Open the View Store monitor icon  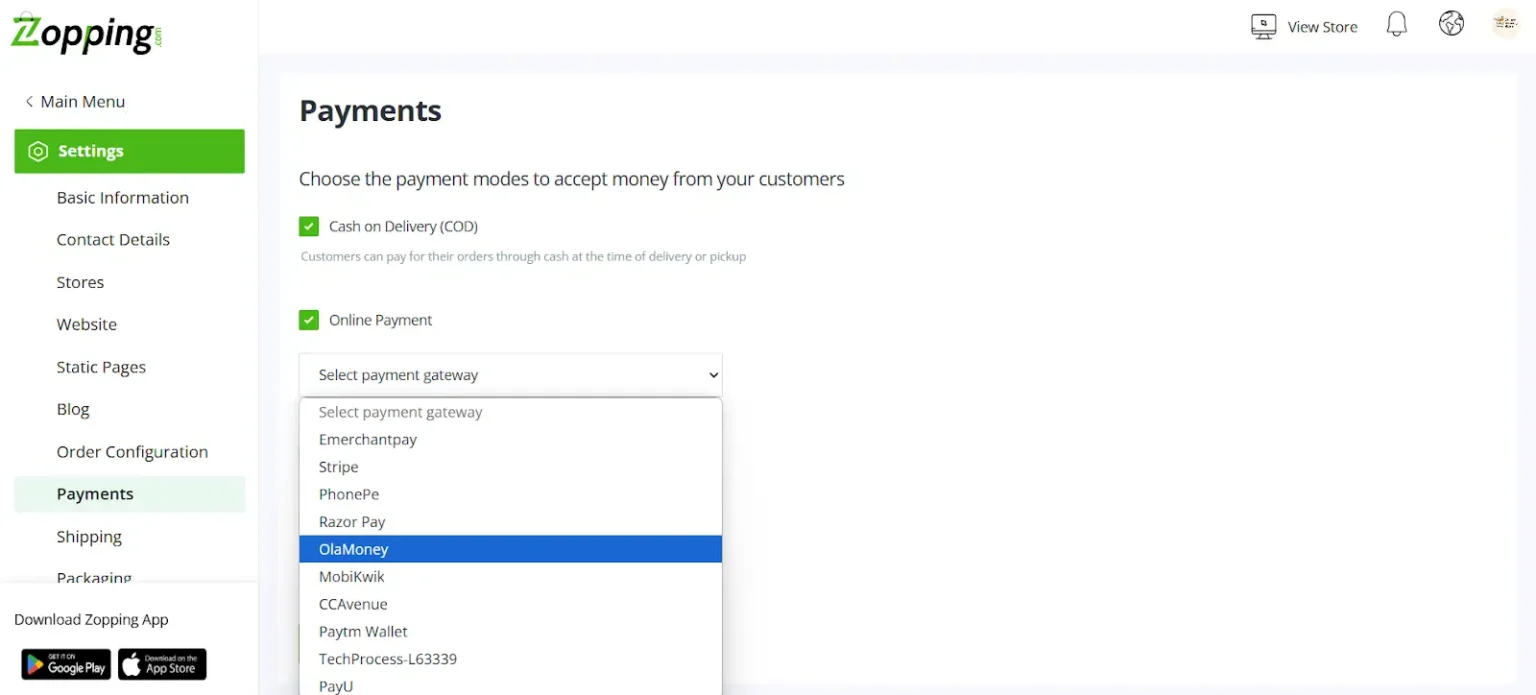tap(1263, 26)
